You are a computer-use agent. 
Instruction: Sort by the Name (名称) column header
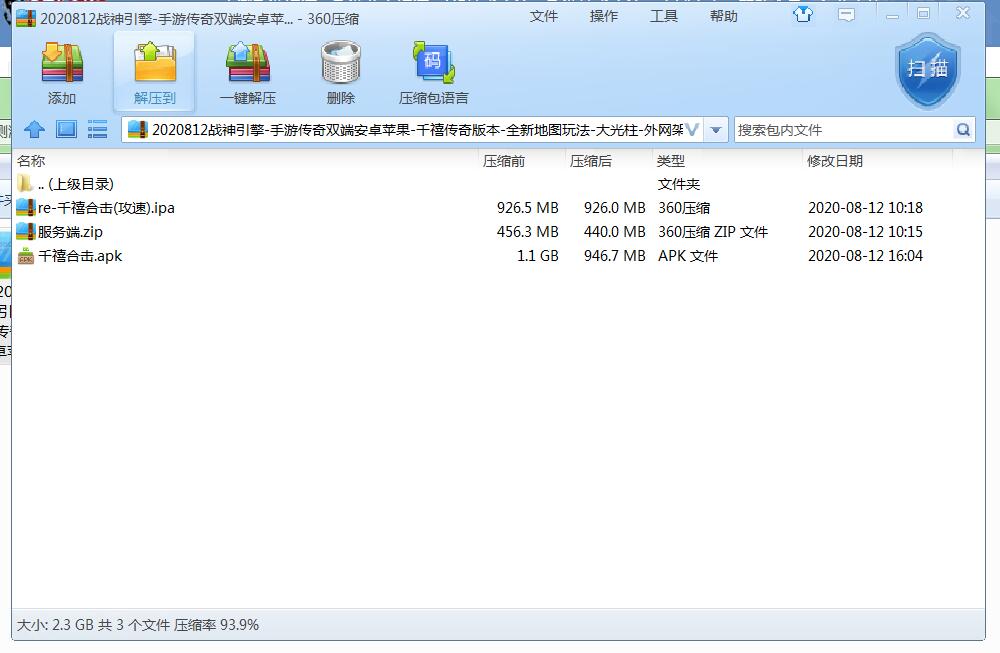point(31,161)
